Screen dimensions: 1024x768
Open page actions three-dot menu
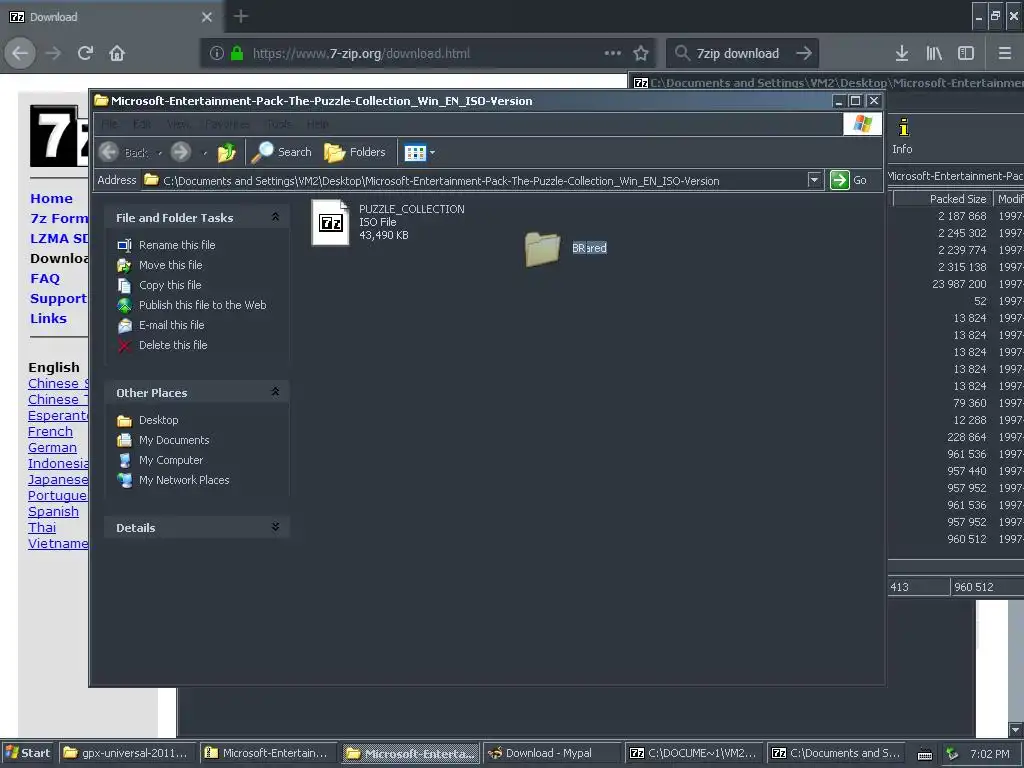click(x=613, y=54)
